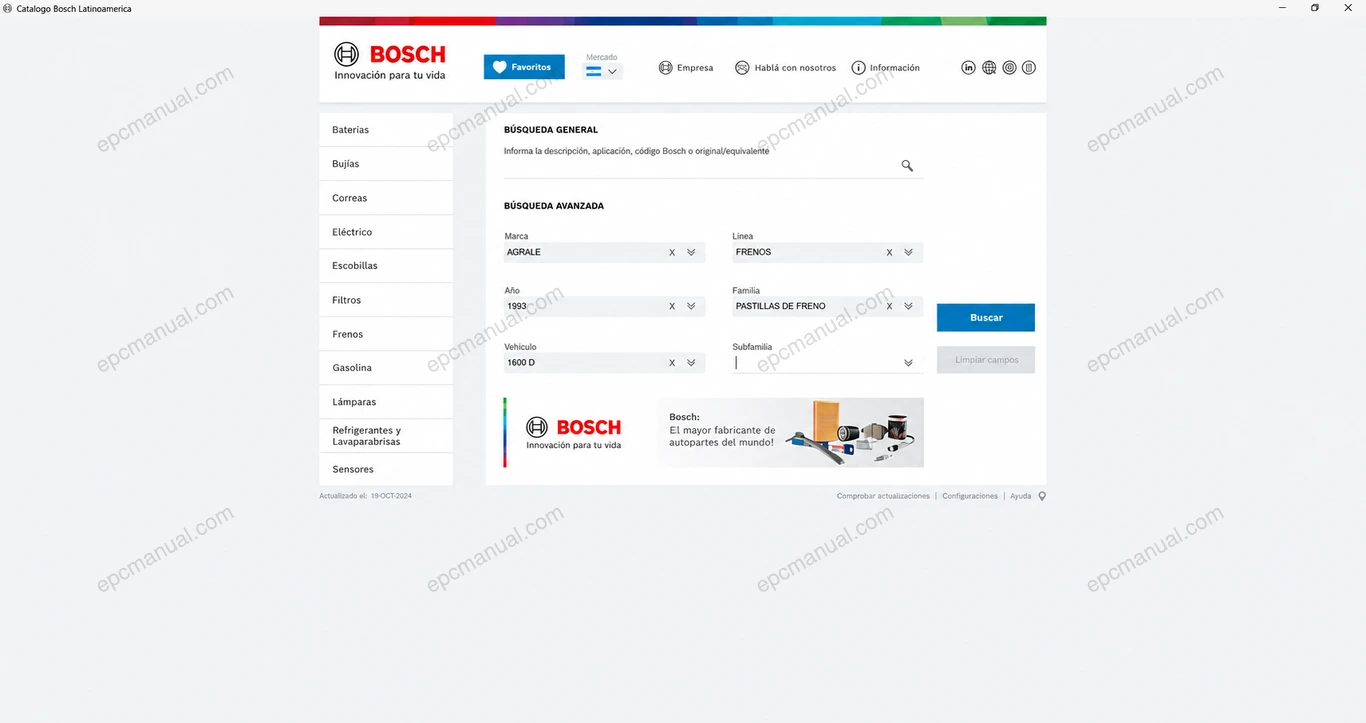Click the Información circle icon
The image size is (1366, 723).
click(x=858, y=68)
